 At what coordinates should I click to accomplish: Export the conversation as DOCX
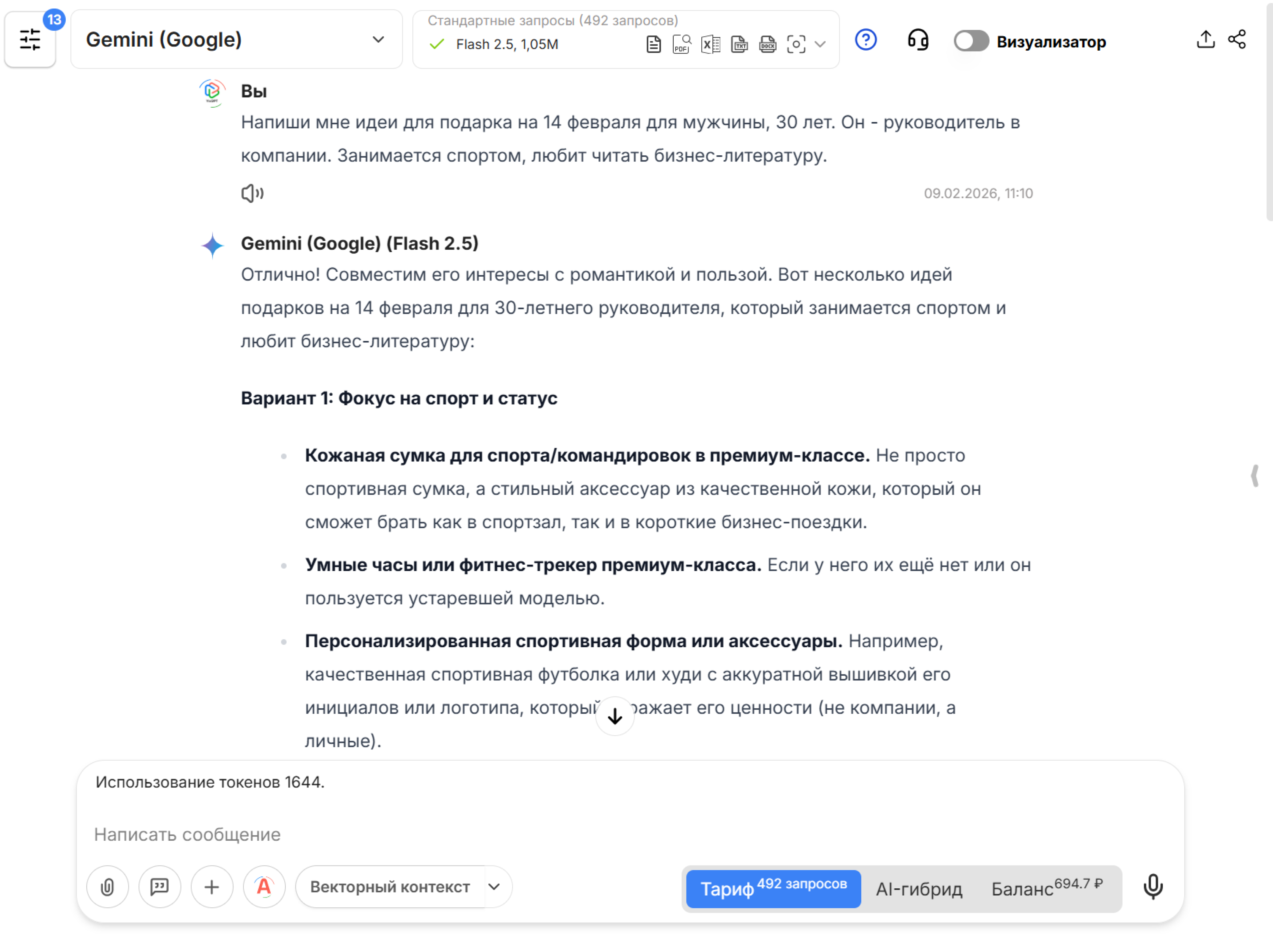(767, 44)
